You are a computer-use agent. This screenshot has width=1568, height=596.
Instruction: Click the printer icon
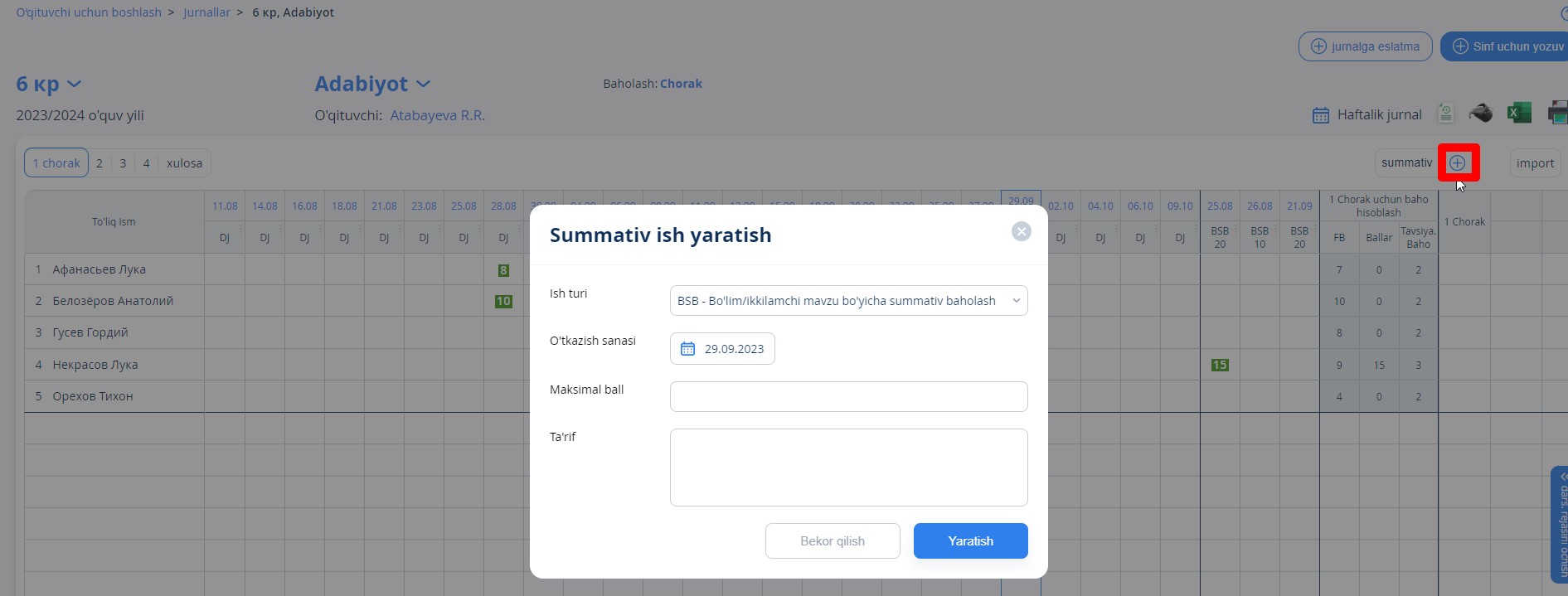click(x=1557, y=113)
